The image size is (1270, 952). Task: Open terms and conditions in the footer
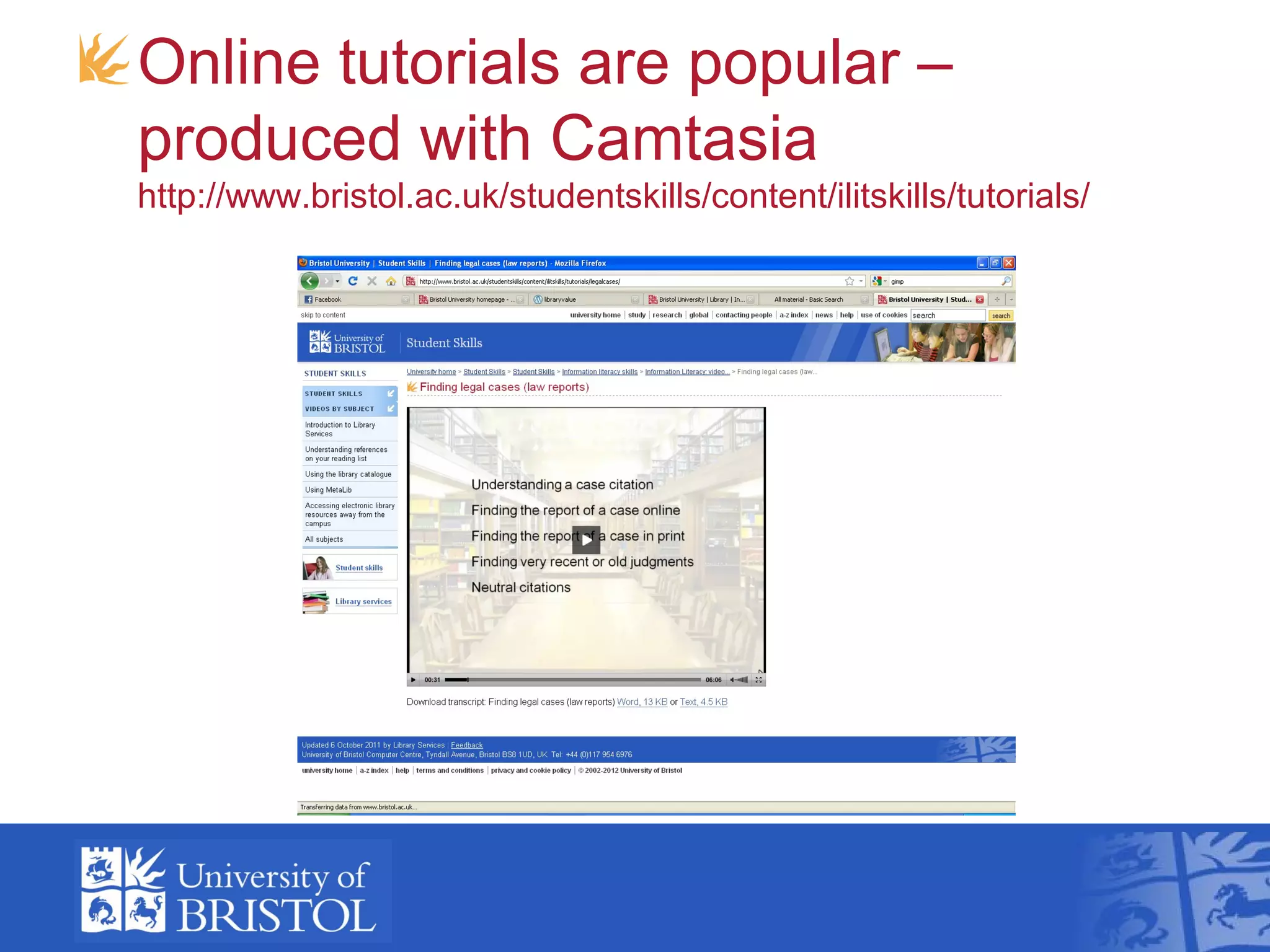tap(450, 770)
